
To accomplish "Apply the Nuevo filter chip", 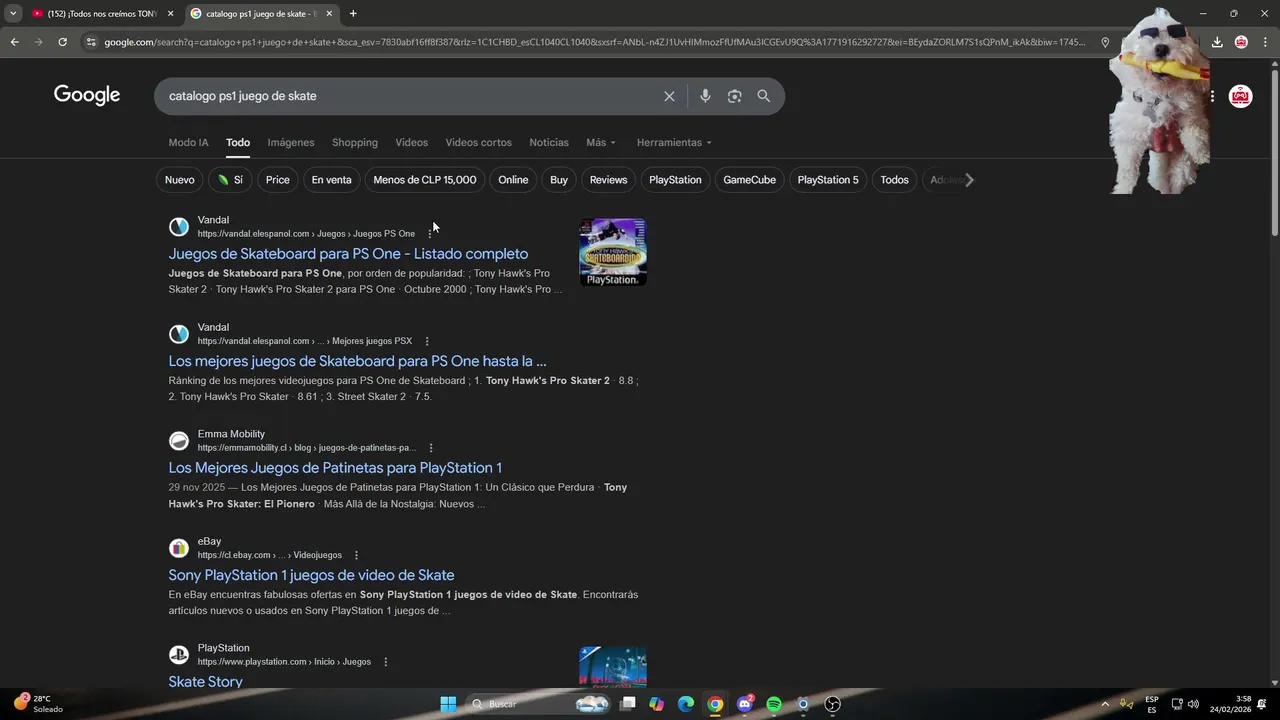I will pos(180,180).
